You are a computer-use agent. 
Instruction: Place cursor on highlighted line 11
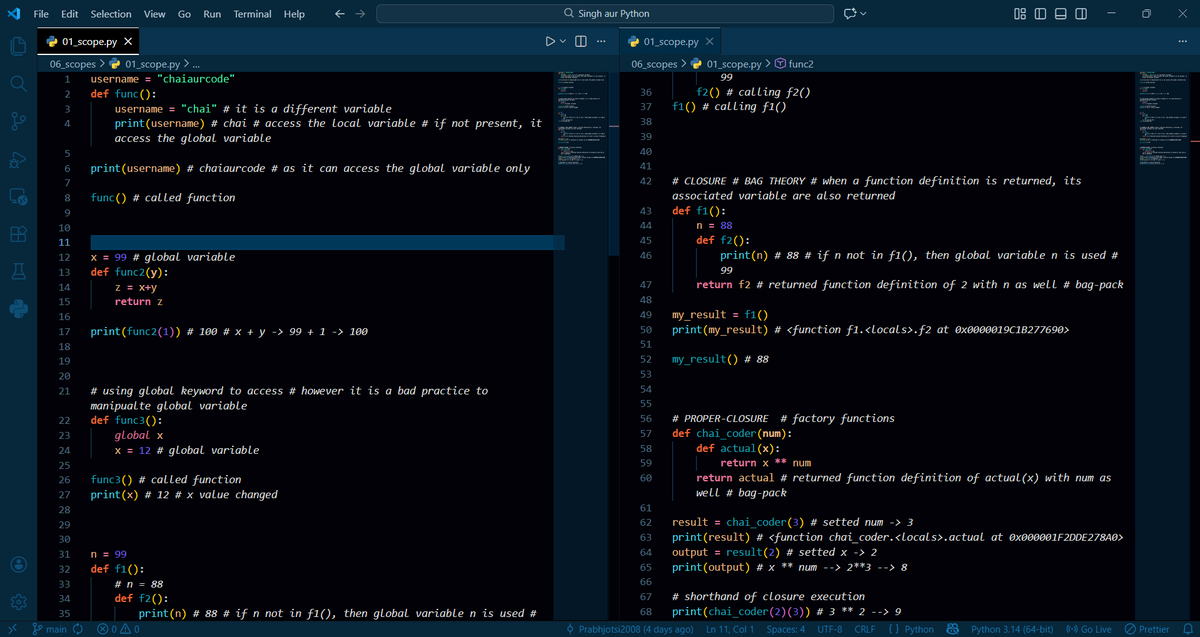pyautogui.click(x=326, y=242)
